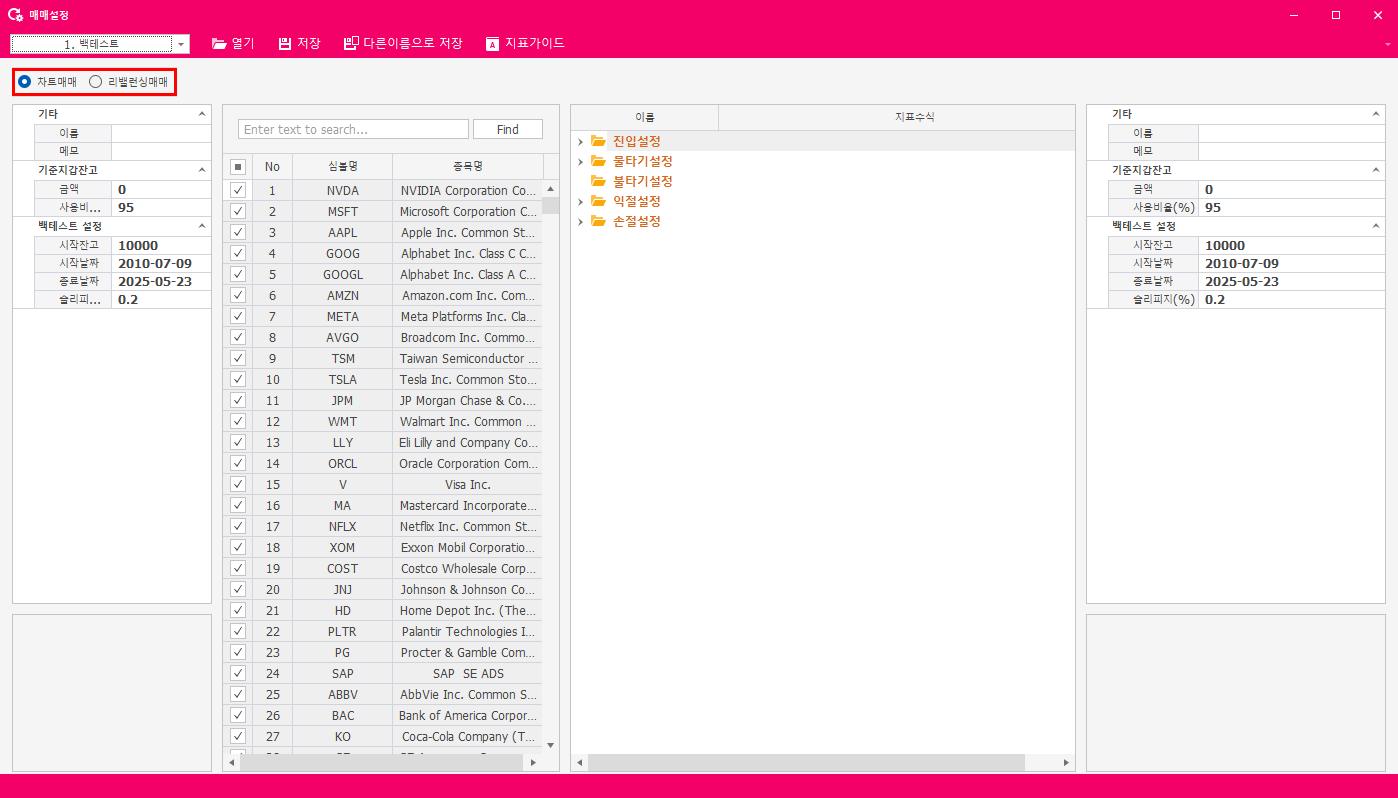Viewport: 1398px width, 798px height.
Task: Select the Meta Platforms Inc. row name
Action: click(x=467, y=316)
